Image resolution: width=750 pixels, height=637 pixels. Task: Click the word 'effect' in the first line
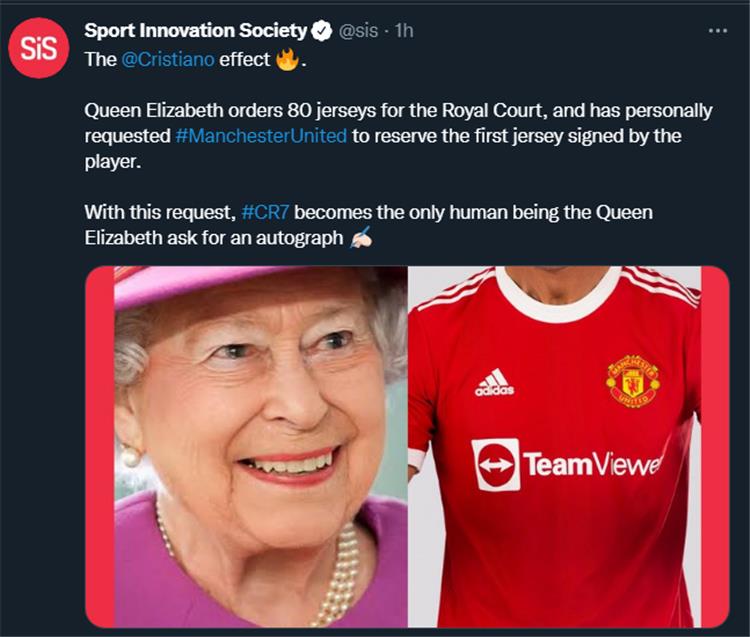pyautogui.click(x=245, y=60)
